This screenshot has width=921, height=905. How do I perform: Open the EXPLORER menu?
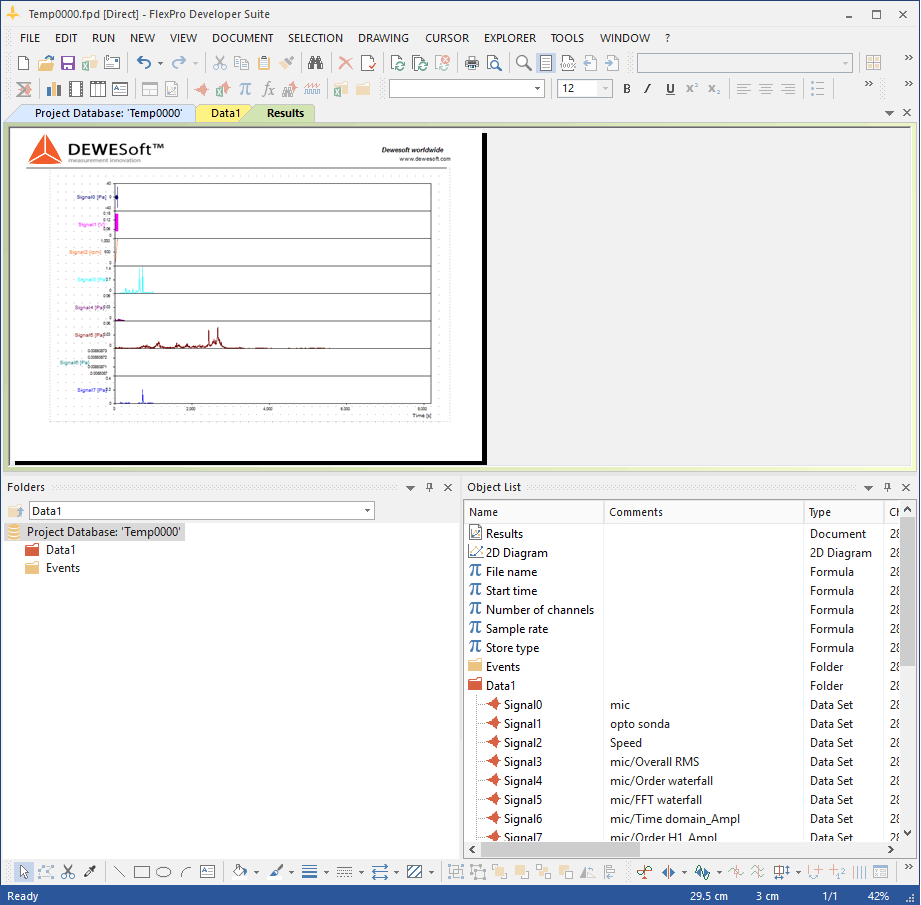pos(510,38)
